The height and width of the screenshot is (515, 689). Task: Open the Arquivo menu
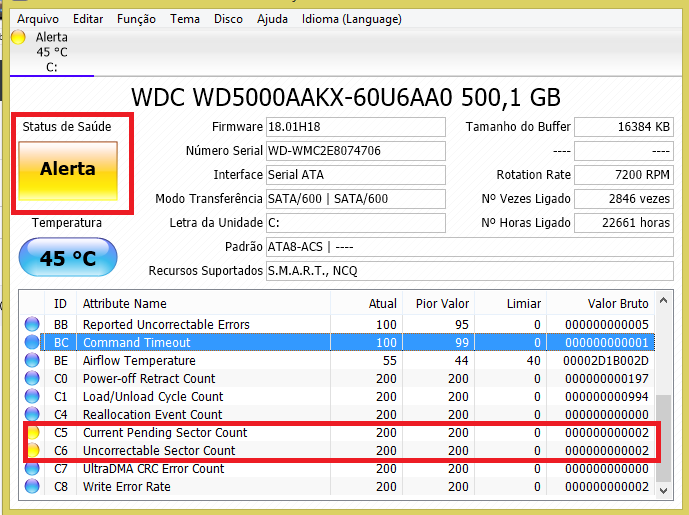38,19
